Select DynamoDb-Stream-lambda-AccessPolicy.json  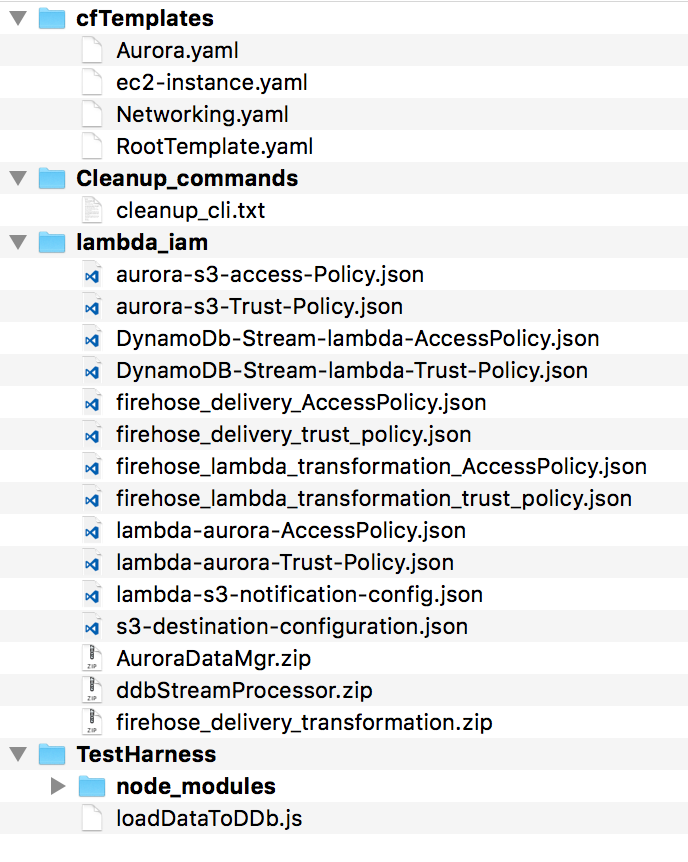(344, 338)
